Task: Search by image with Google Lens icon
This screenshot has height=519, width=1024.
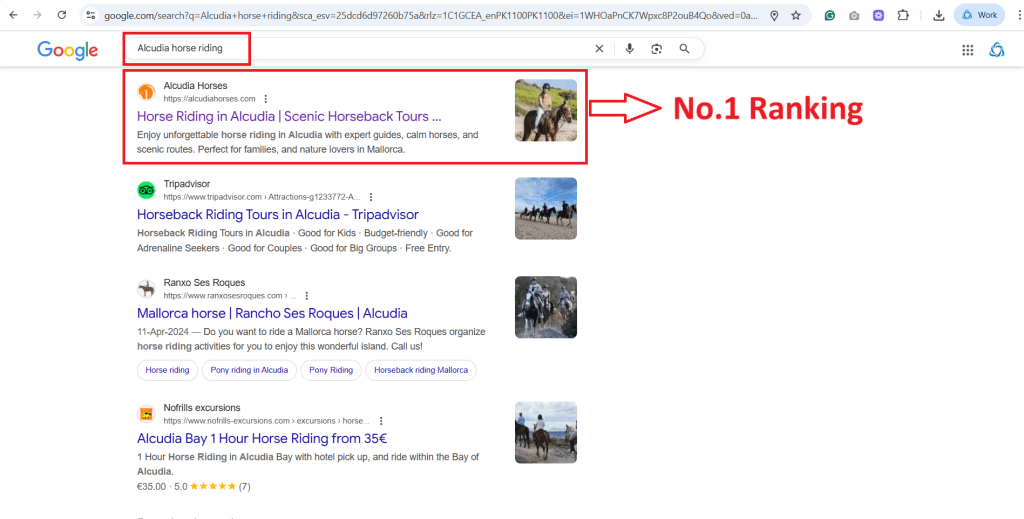Action: pos(657,49)
